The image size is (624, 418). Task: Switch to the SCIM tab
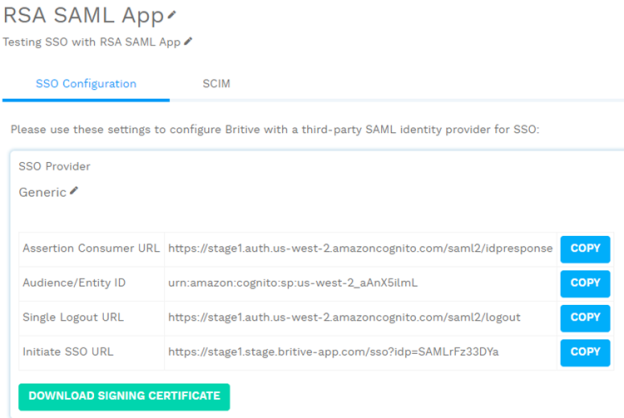tap(216, 83)
